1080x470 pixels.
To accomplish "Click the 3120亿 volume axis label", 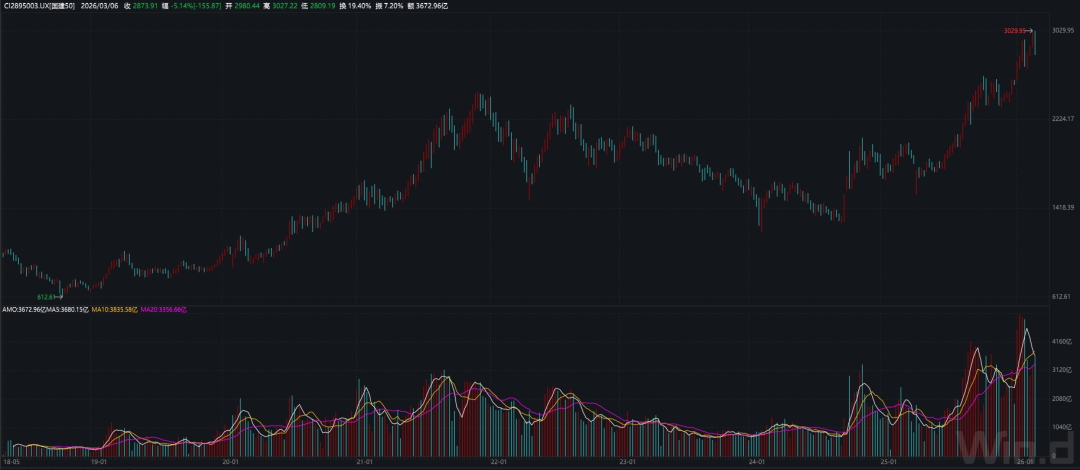I will [1063, 370].
